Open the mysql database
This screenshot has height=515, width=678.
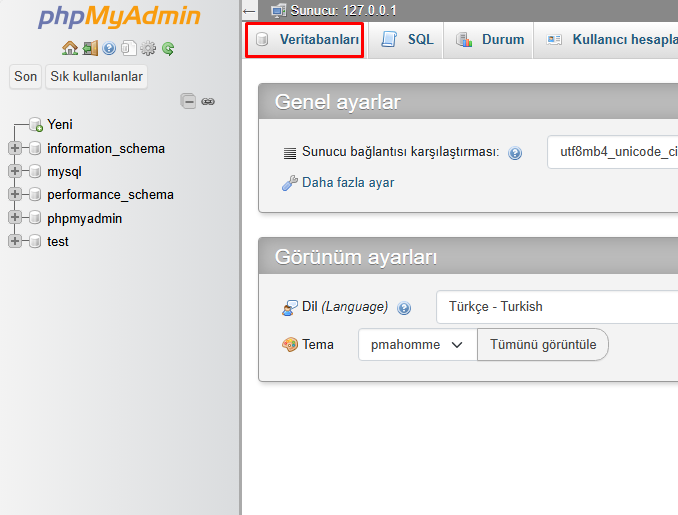tap(64, 172)
